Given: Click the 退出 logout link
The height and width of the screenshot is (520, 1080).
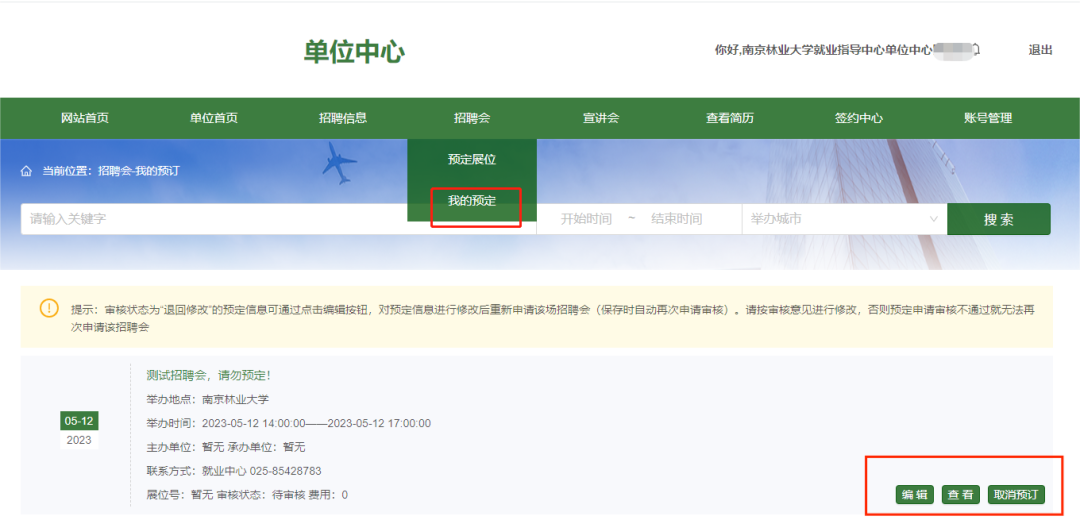Looking at the screenshot, I should click(x=1040, y=50).
